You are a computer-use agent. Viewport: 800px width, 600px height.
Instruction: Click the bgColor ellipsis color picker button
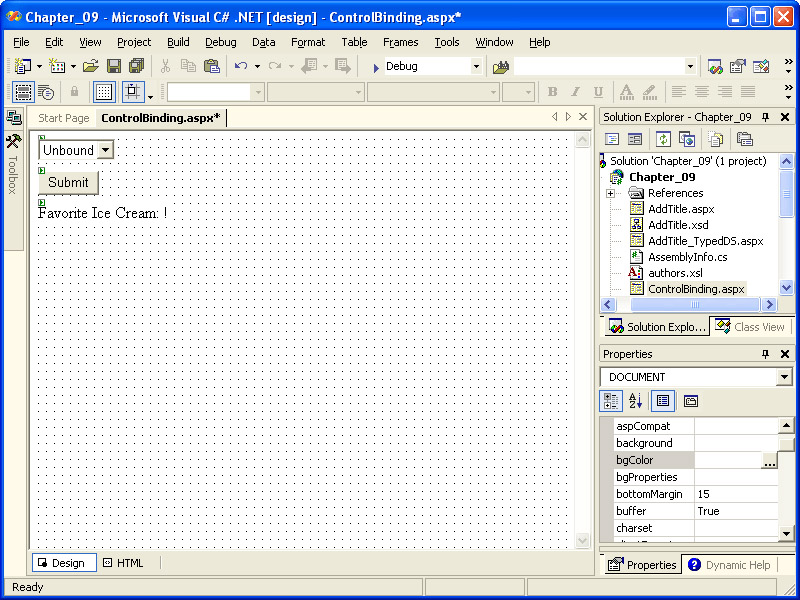coord(769,461)
